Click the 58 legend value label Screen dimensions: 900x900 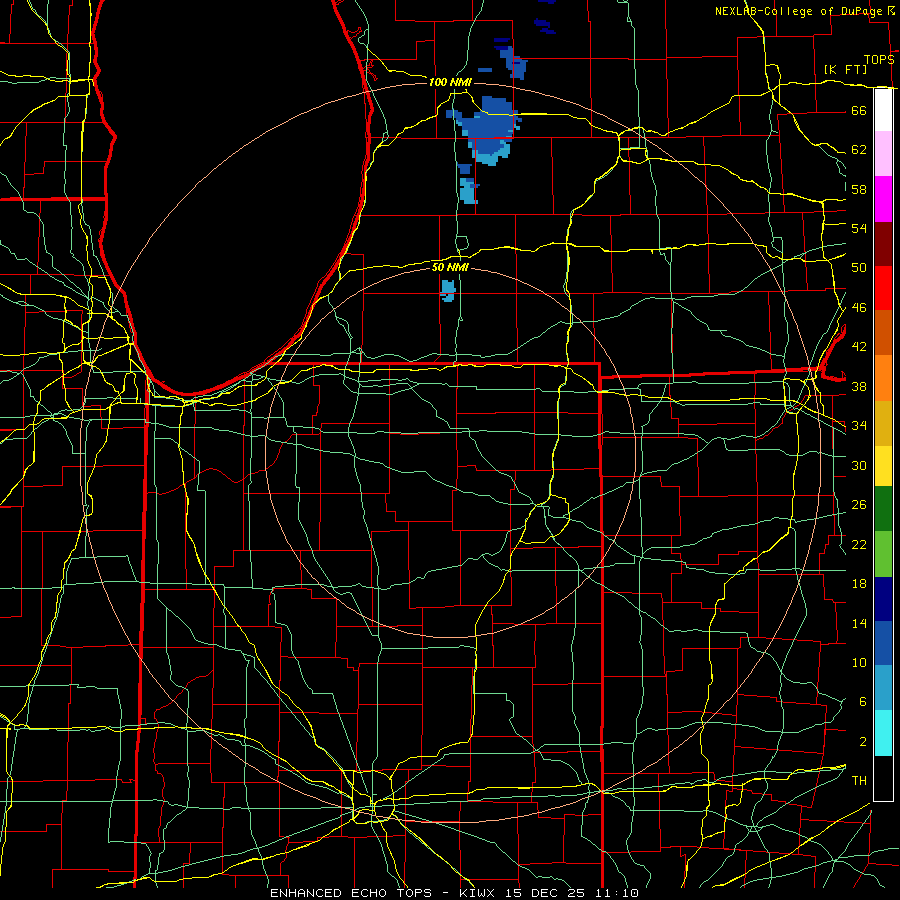(859, 189)
